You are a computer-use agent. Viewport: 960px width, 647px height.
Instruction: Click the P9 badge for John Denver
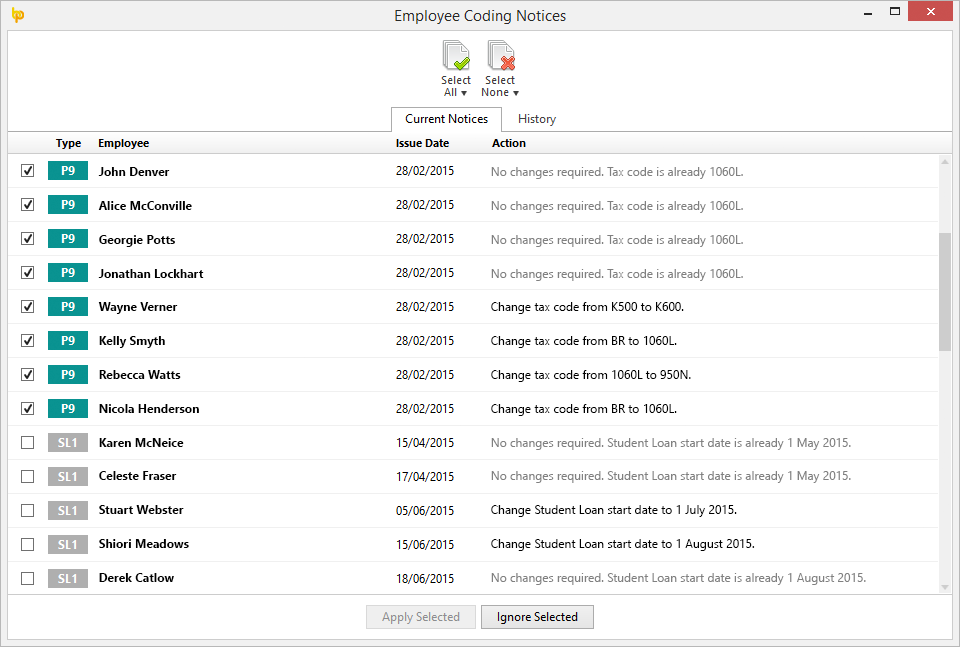coord(68,171)
